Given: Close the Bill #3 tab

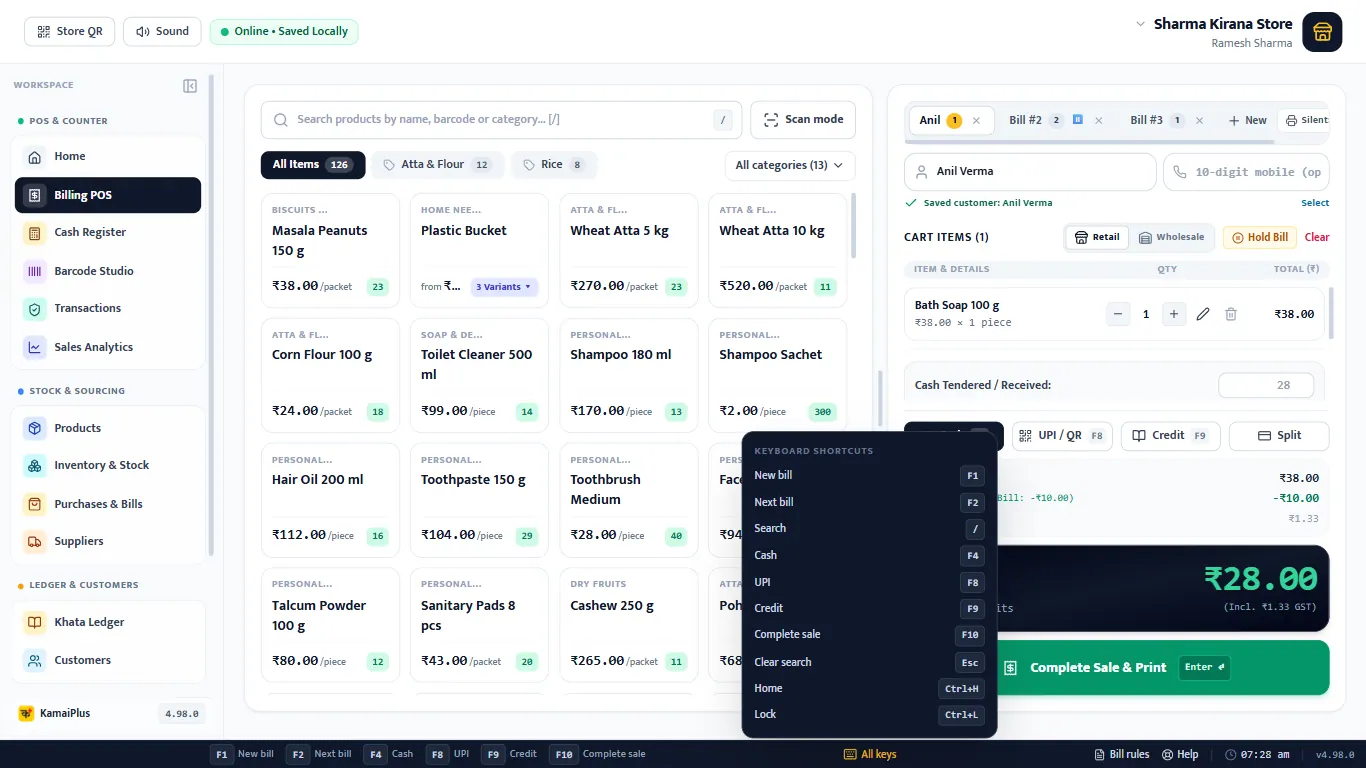Looking at the screenshot, I should point(1199,120).
